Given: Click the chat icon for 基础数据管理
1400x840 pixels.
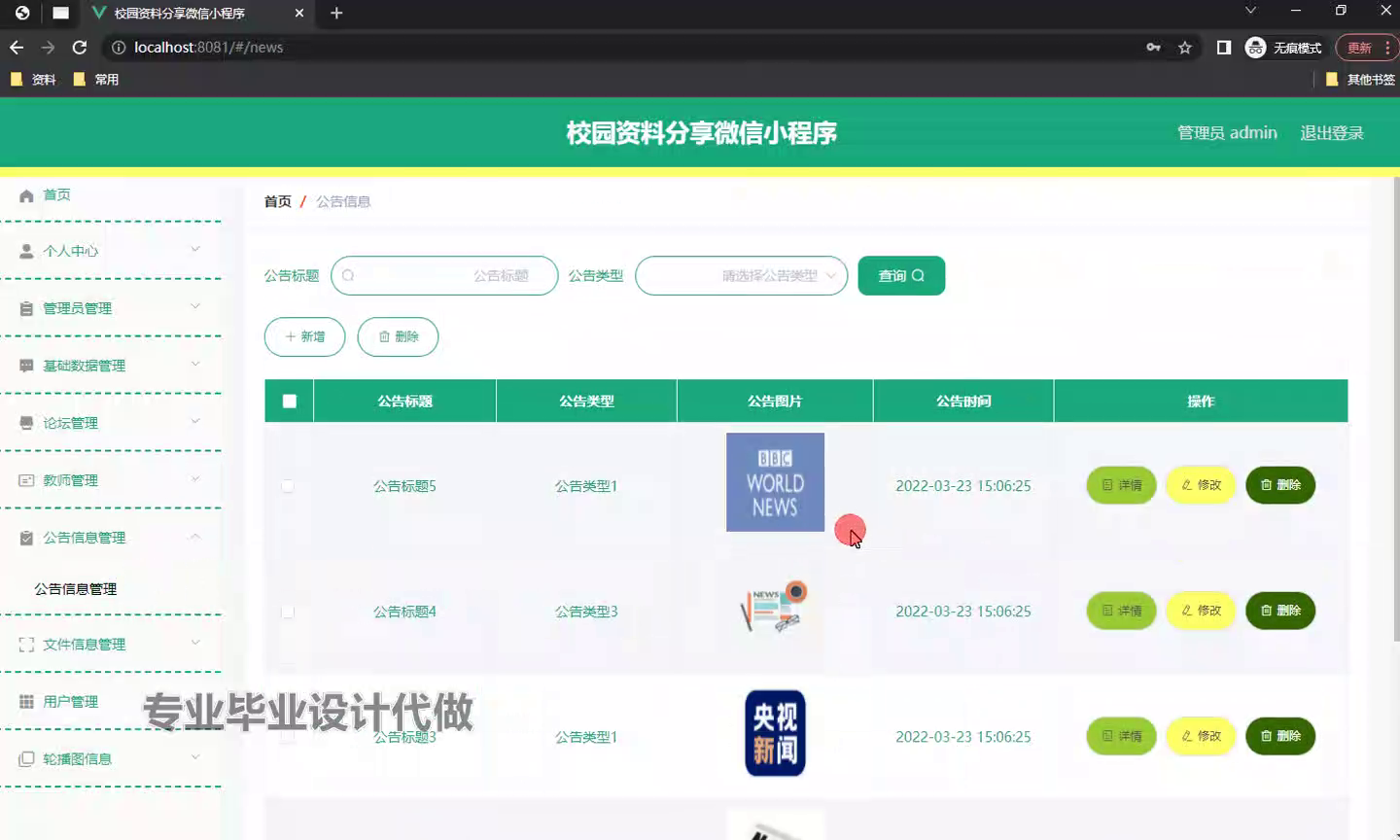Looking at the screenshot, I should [26, 366].
